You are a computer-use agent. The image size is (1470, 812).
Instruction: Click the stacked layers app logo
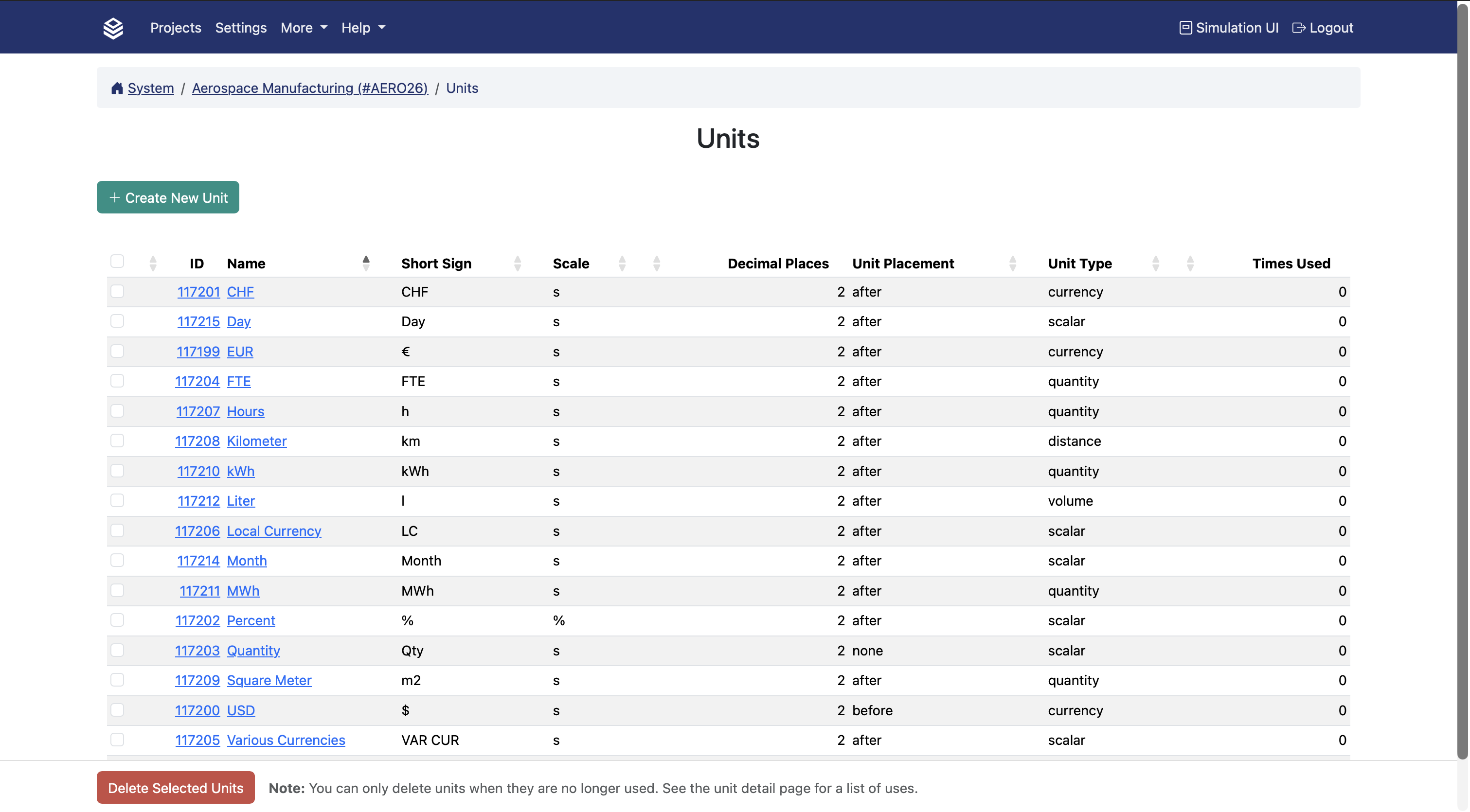click(113, 27)
